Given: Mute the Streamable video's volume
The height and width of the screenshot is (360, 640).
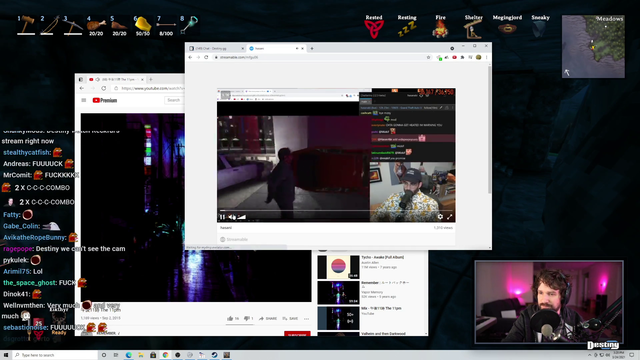Looking at the screenshot, I should coord(232,217).
